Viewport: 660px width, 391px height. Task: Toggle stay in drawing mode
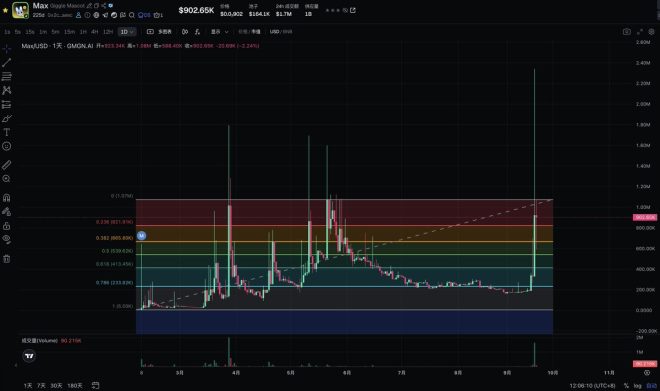(6, 212)
